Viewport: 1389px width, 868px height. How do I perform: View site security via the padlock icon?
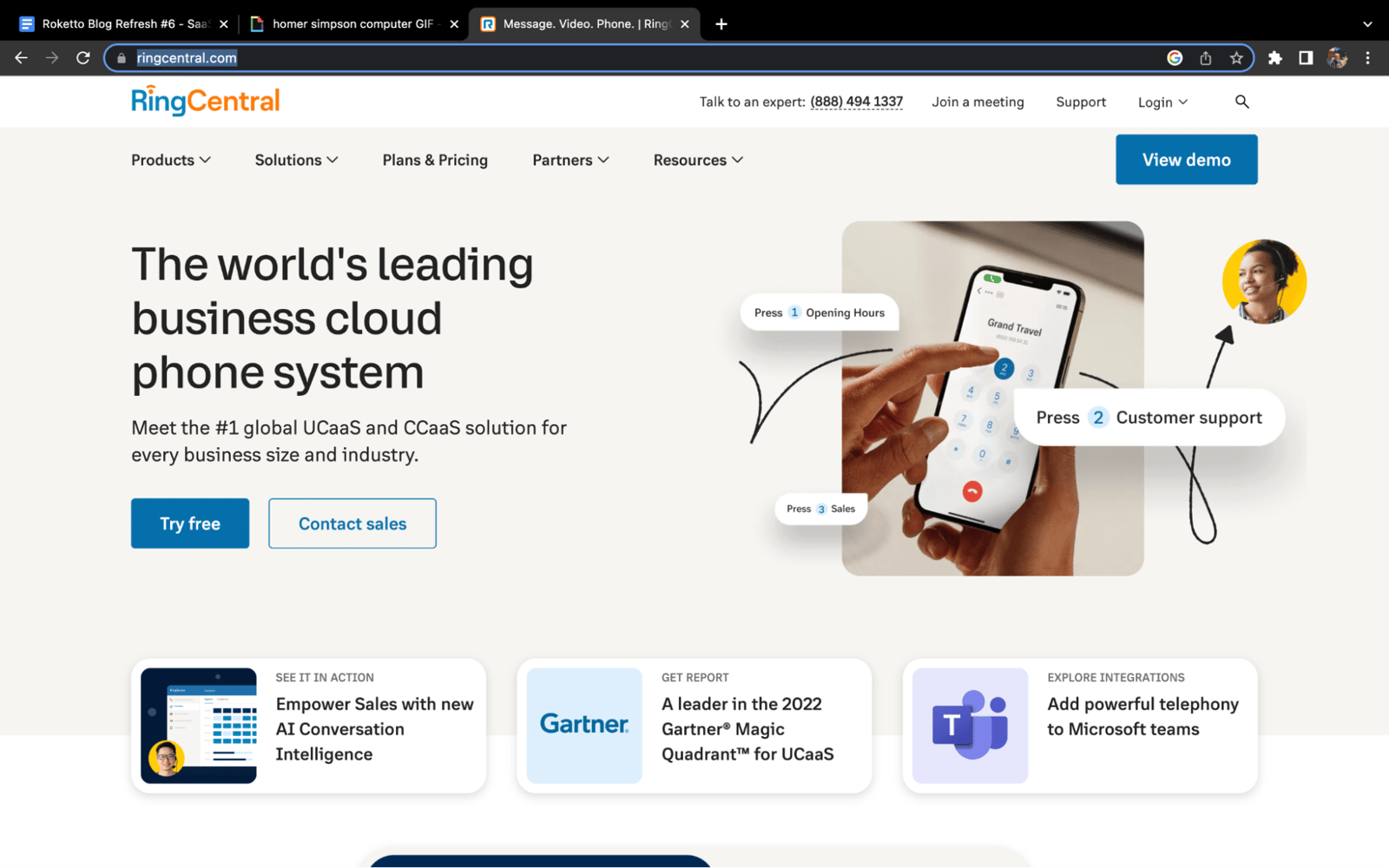(x=120, y=58)
